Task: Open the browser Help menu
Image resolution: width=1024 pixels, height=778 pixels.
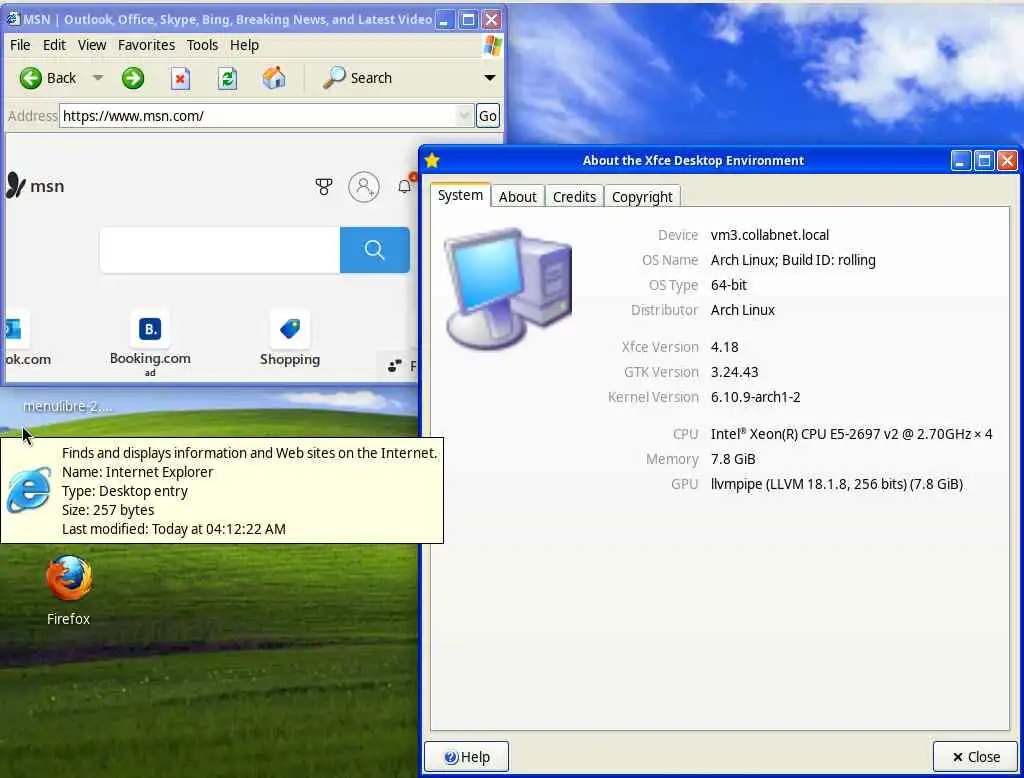Action: click(244, 45)
